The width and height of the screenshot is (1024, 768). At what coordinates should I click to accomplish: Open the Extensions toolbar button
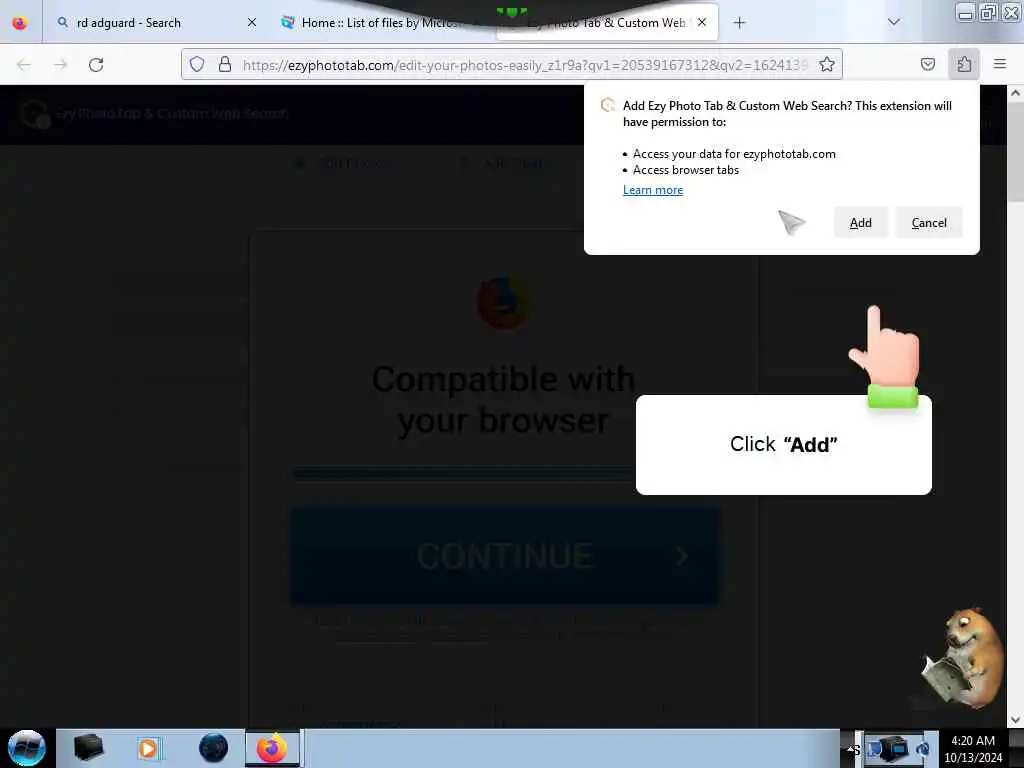tap(964, 64)
